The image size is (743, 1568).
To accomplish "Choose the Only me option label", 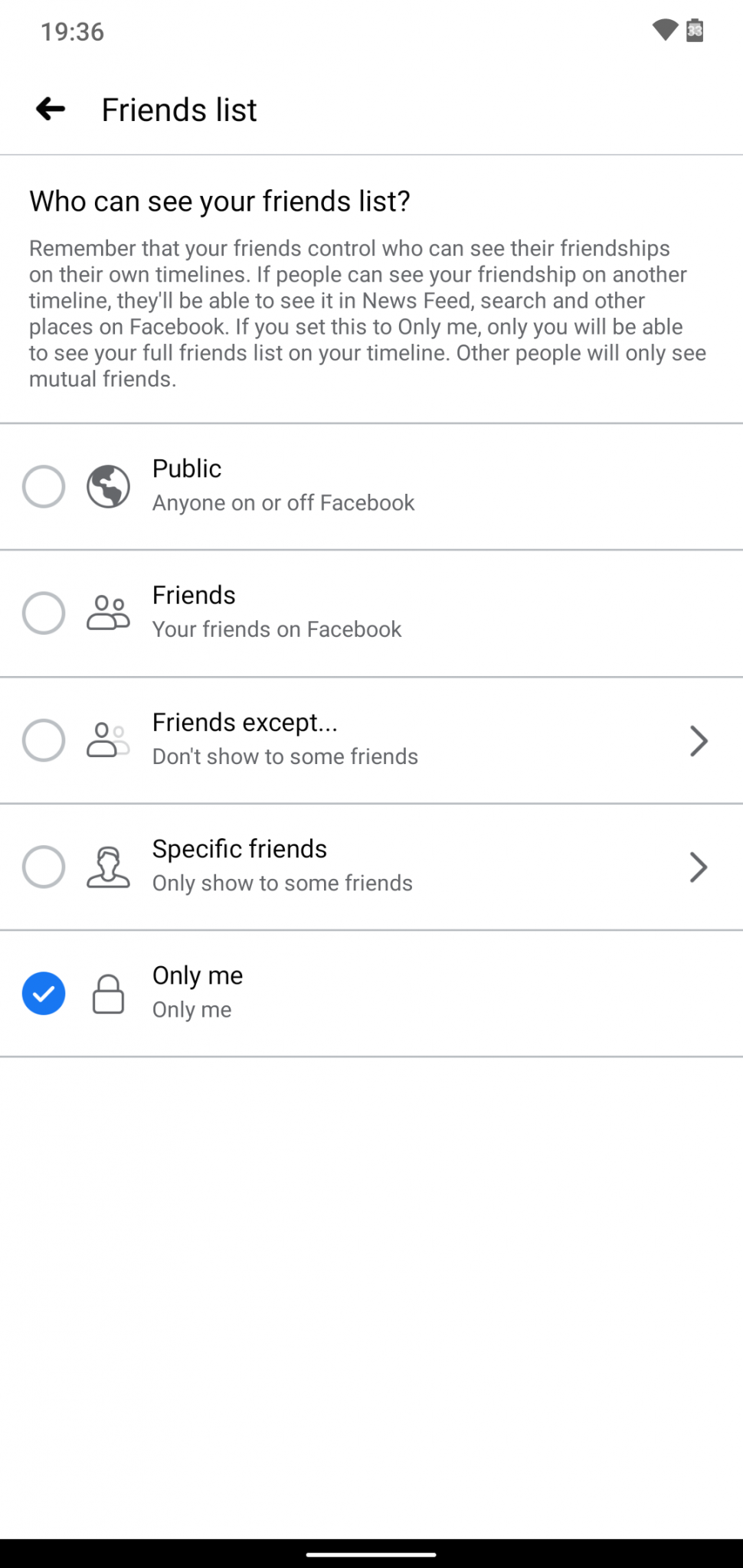I will (198, 975).
